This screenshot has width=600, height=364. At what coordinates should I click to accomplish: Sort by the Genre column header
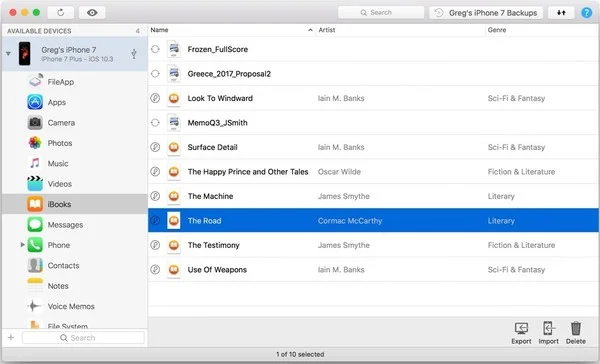point(542,30)
